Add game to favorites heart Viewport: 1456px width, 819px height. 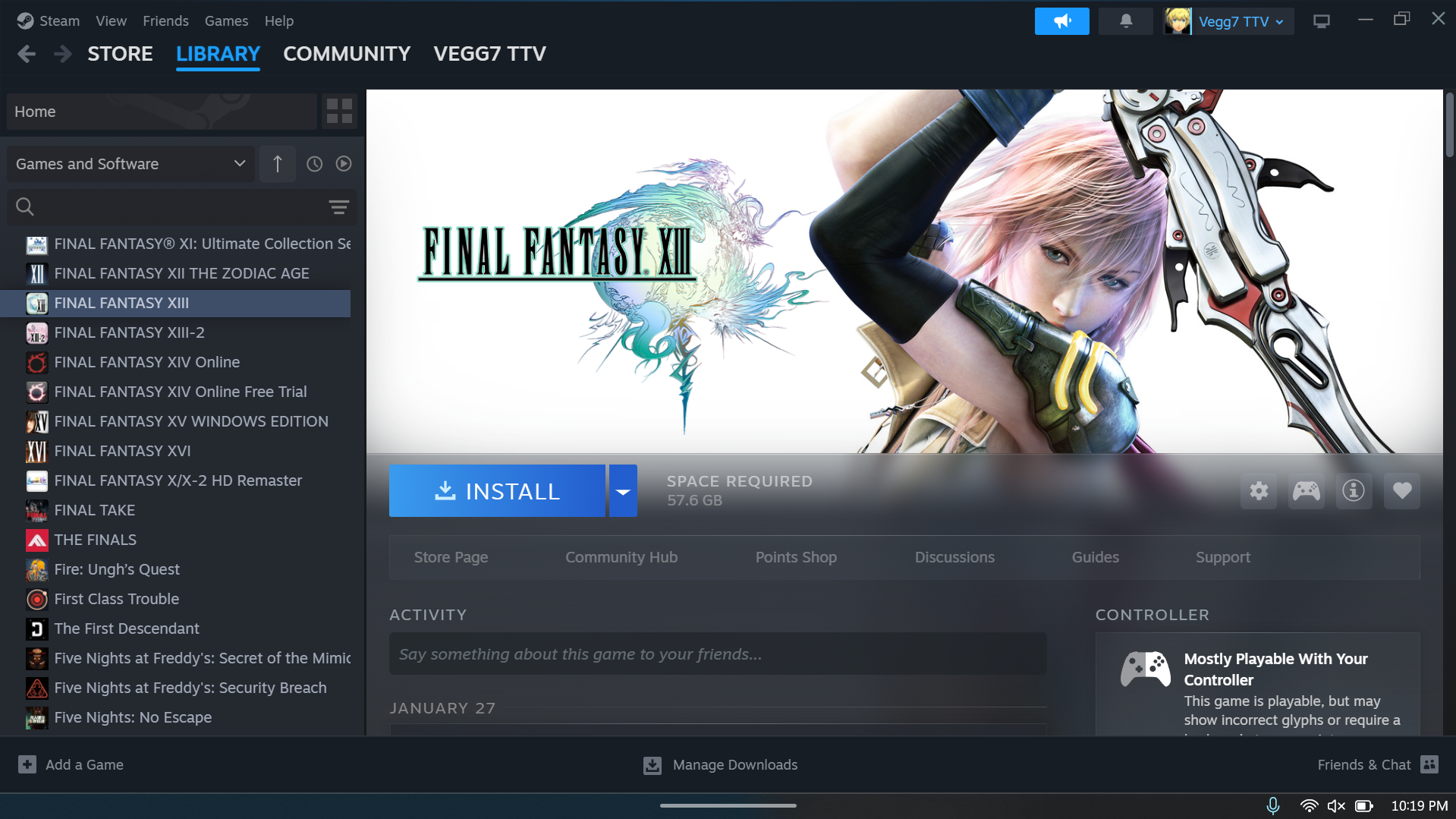1402,491
